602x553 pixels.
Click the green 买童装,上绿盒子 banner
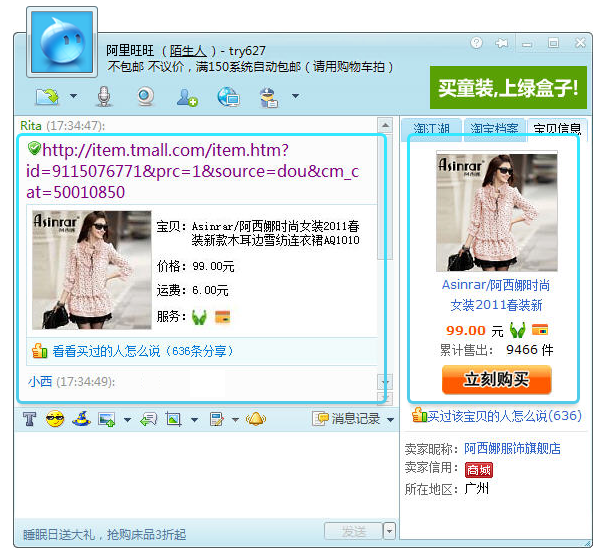(x=508, y=88)
